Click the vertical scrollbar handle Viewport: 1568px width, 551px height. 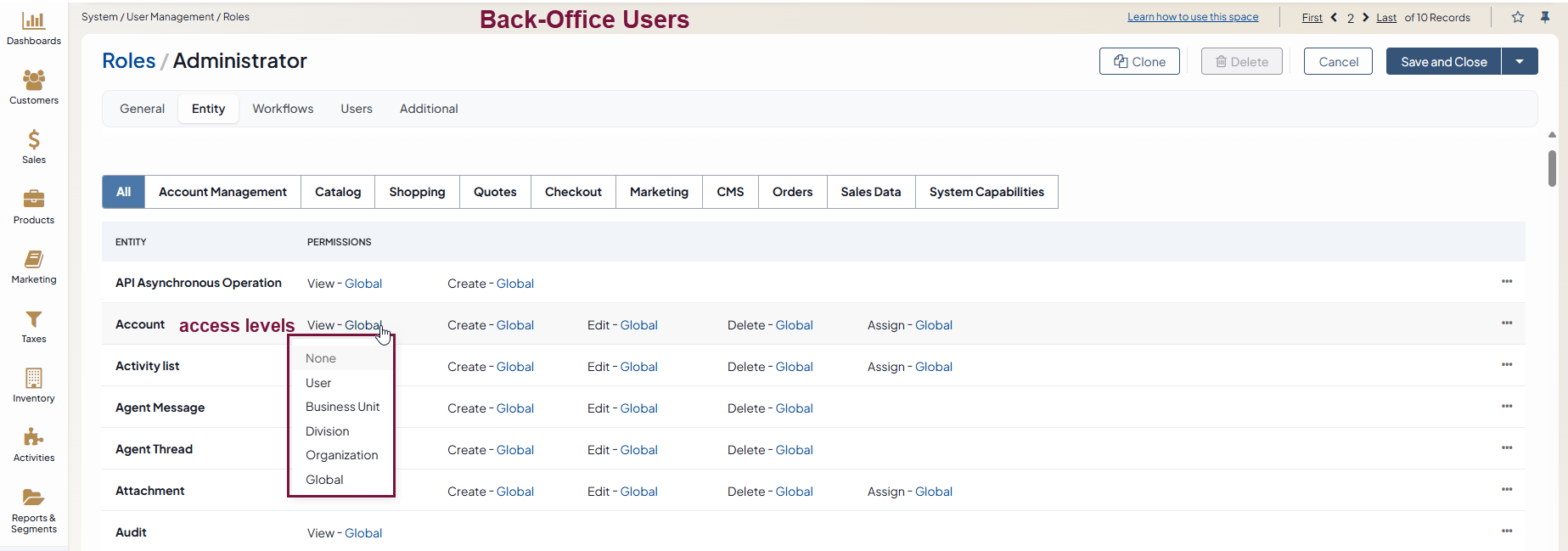click(x=1552, y=168)
